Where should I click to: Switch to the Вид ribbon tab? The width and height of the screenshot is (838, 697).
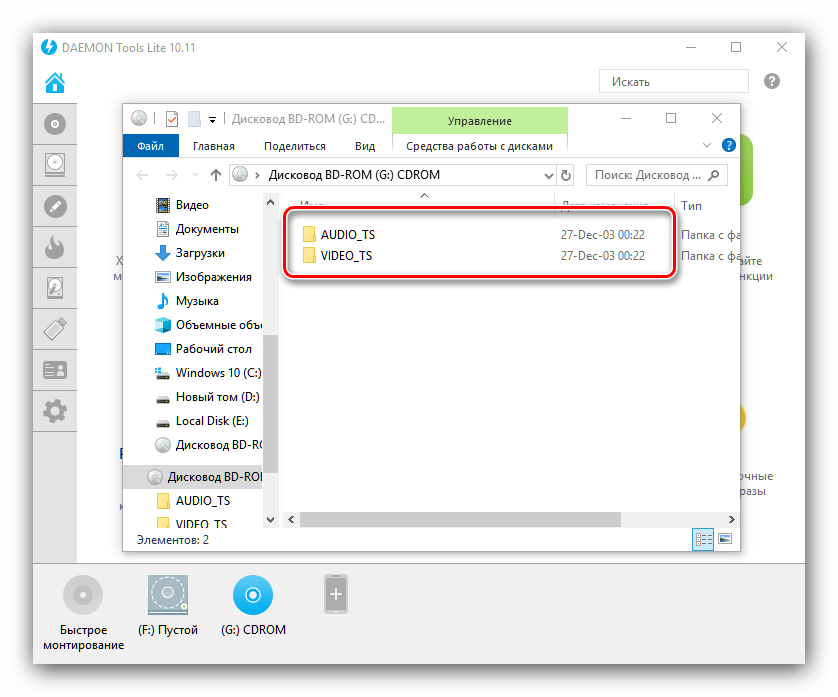(365, 146)
